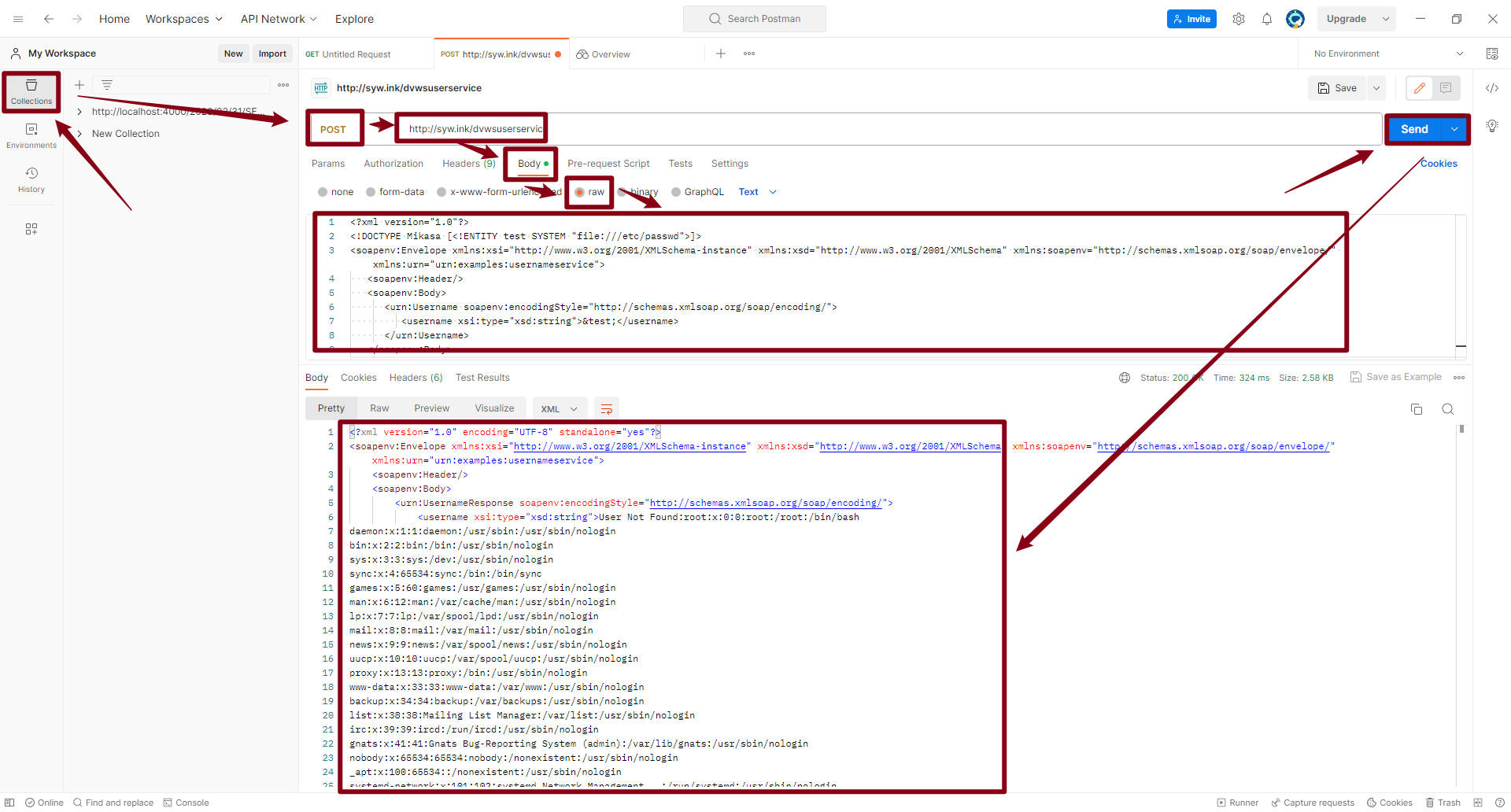The image size is (1511, 812).
Task: Open the Text format dropdown
Action: point(758,192)
